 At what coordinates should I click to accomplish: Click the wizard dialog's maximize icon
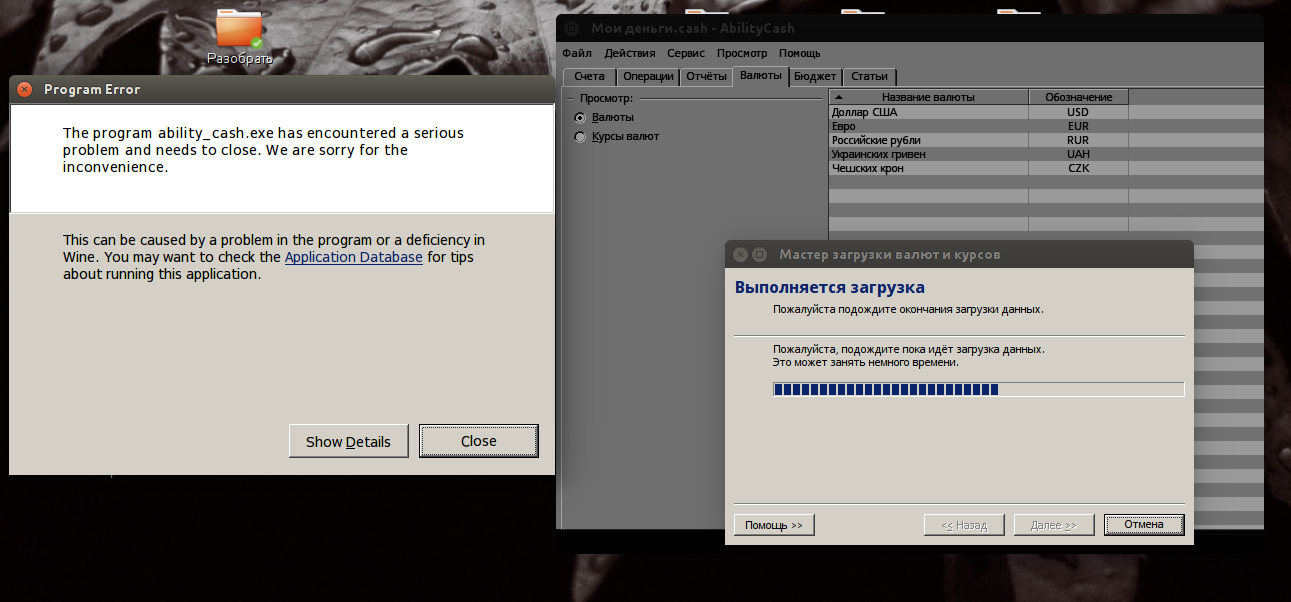759,254
